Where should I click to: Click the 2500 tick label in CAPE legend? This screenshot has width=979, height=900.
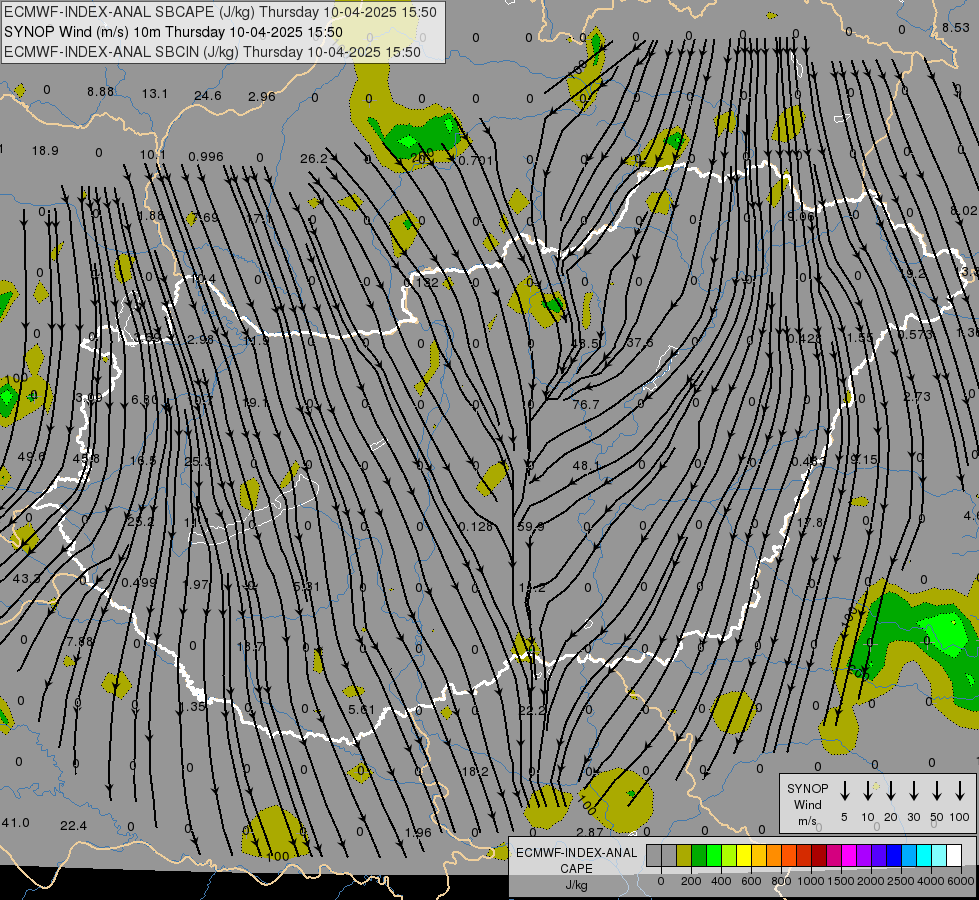[x=900, y=881]
